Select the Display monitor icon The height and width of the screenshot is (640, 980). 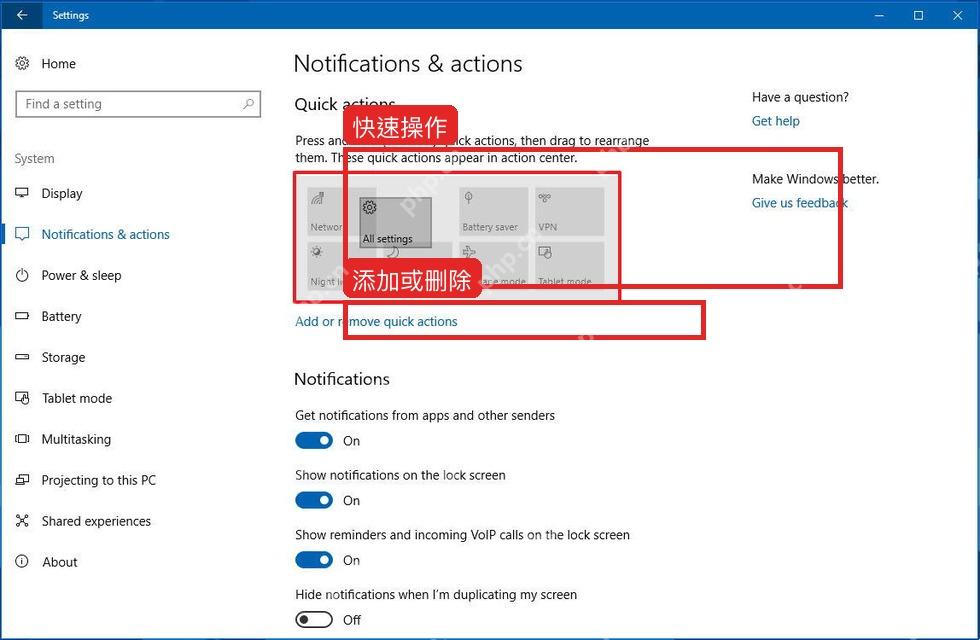pos(22,193)
